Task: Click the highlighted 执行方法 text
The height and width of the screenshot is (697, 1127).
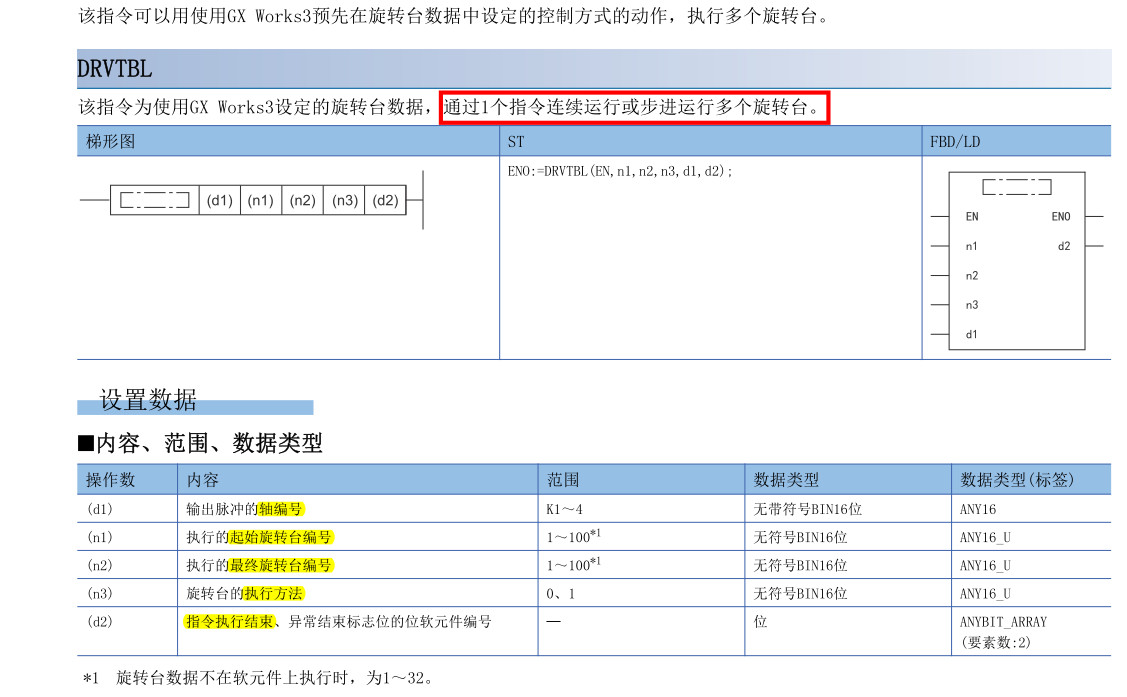Action: tap(273, 593)
